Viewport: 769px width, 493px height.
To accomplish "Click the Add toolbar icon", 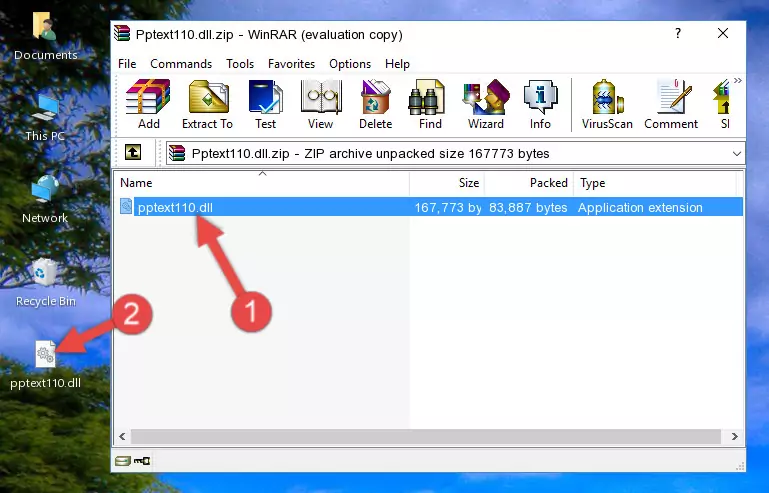I will click(x=148, y=104).
